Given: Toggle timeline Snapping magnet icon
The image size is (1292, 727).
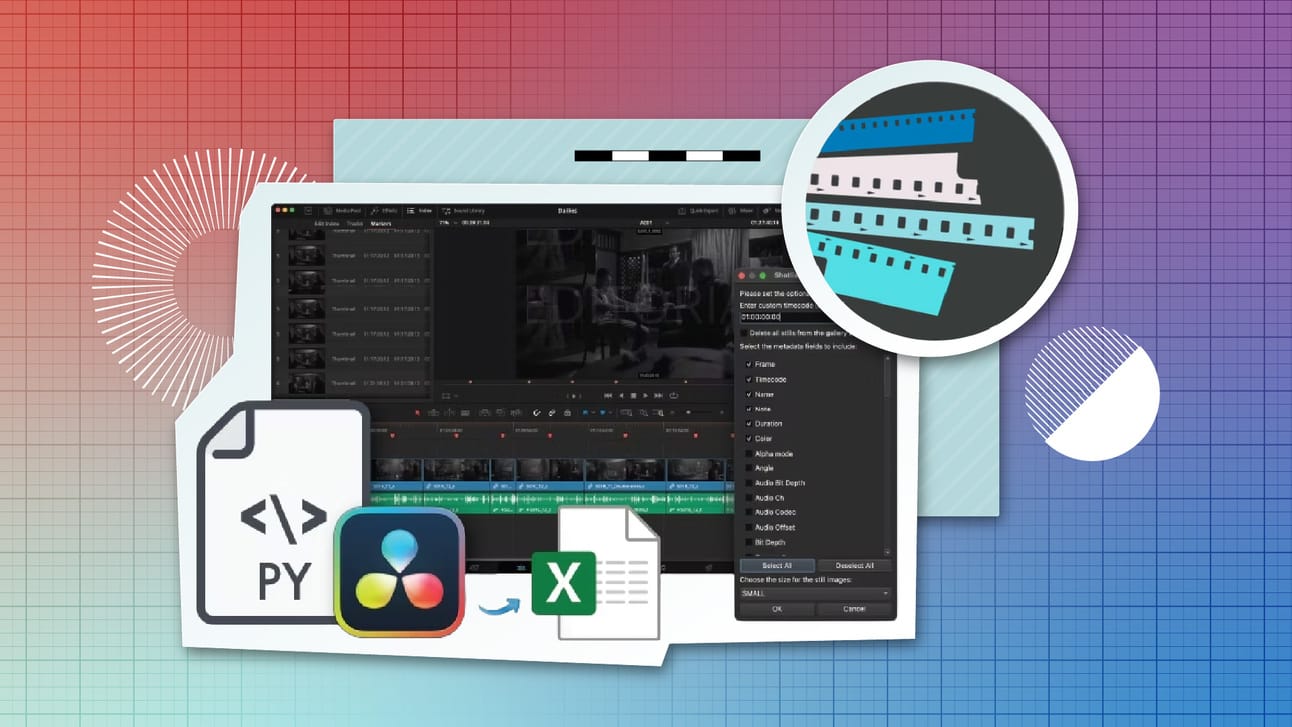Looking at the screenshot, I should click(x=536, y=412).
